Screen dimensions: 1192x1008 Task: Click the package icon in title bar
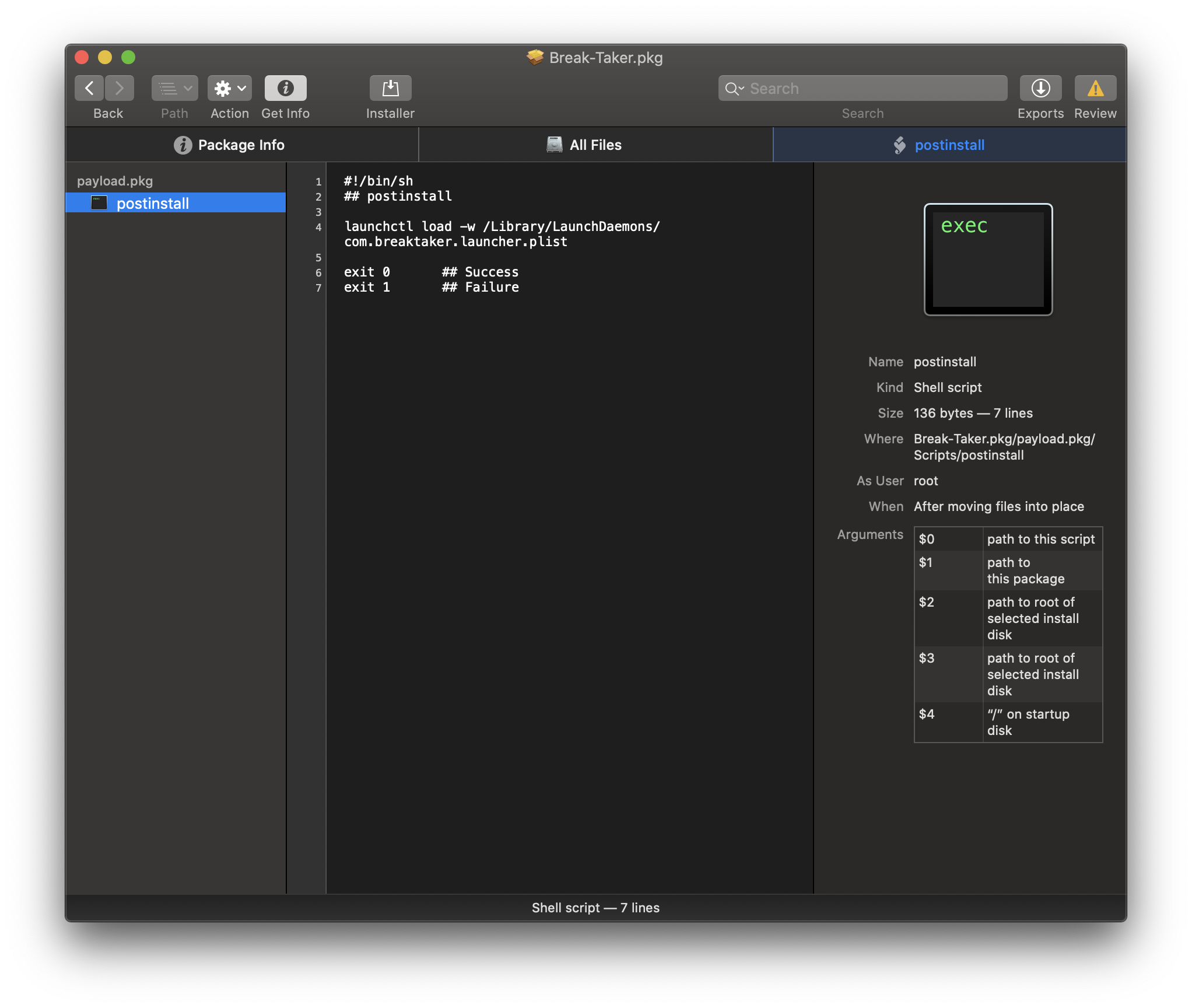click(x=535, y=57)
